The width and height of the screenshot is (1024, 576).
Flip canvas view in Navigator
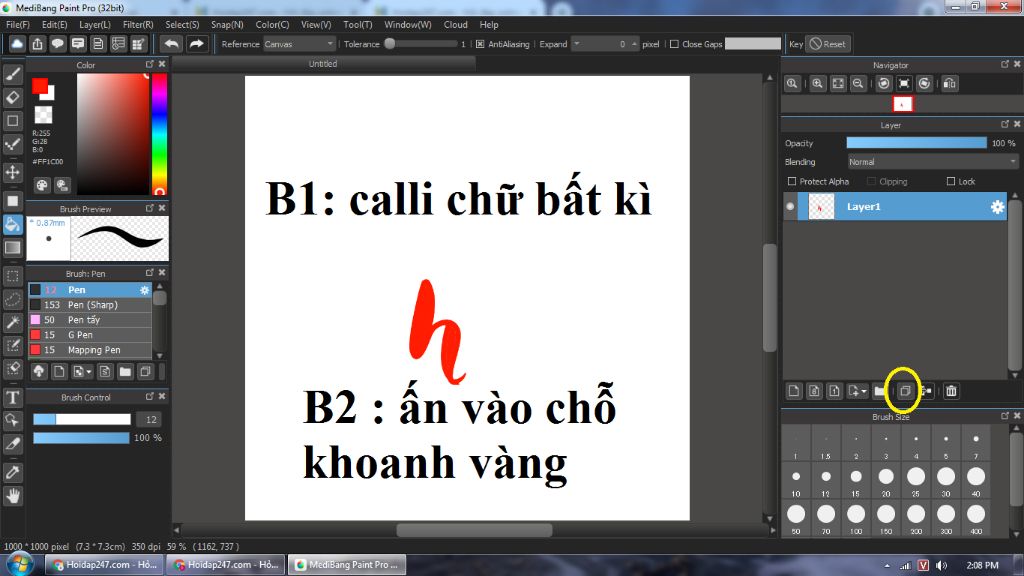point(950,84)
